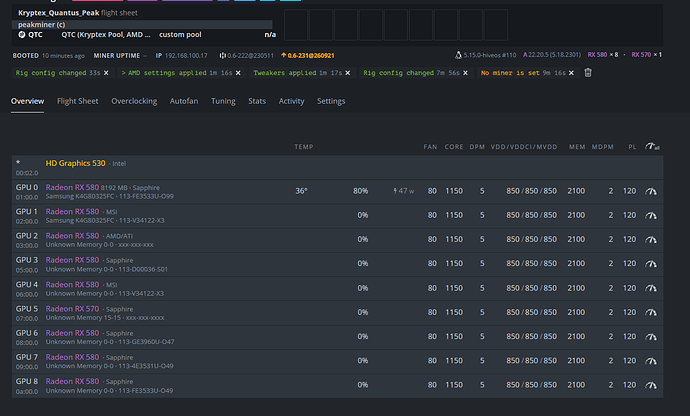Click the upgrade arrow 0.6-231@260921

tap(308, 55)
